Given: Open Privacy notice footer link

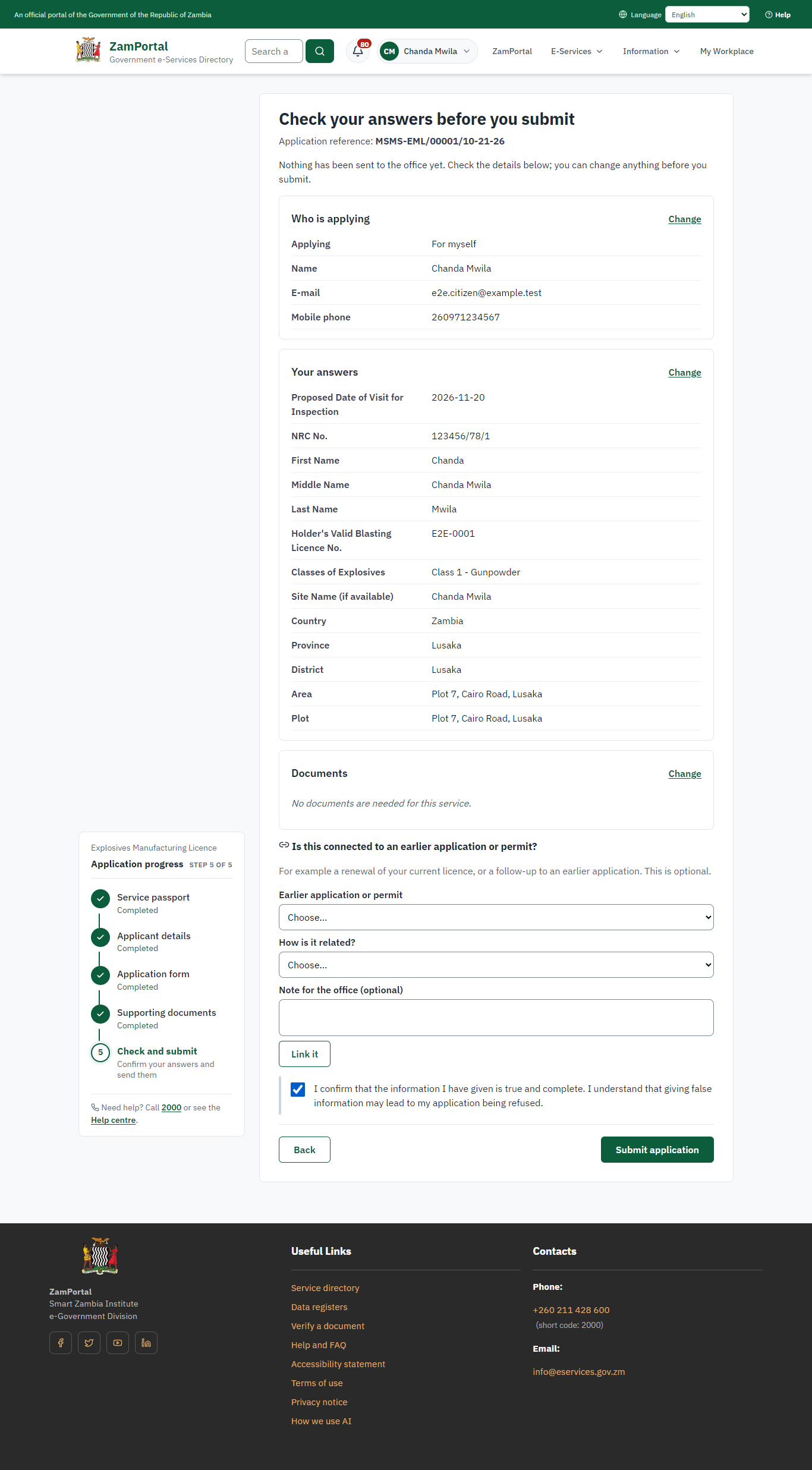Looking at the screenshot, I should point(319,1402).
